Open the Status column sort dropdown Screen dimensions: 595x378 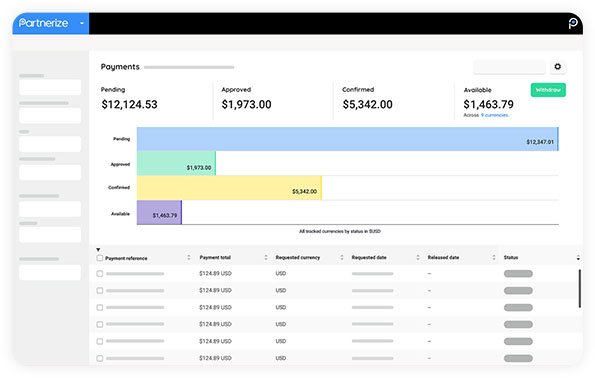578,258
